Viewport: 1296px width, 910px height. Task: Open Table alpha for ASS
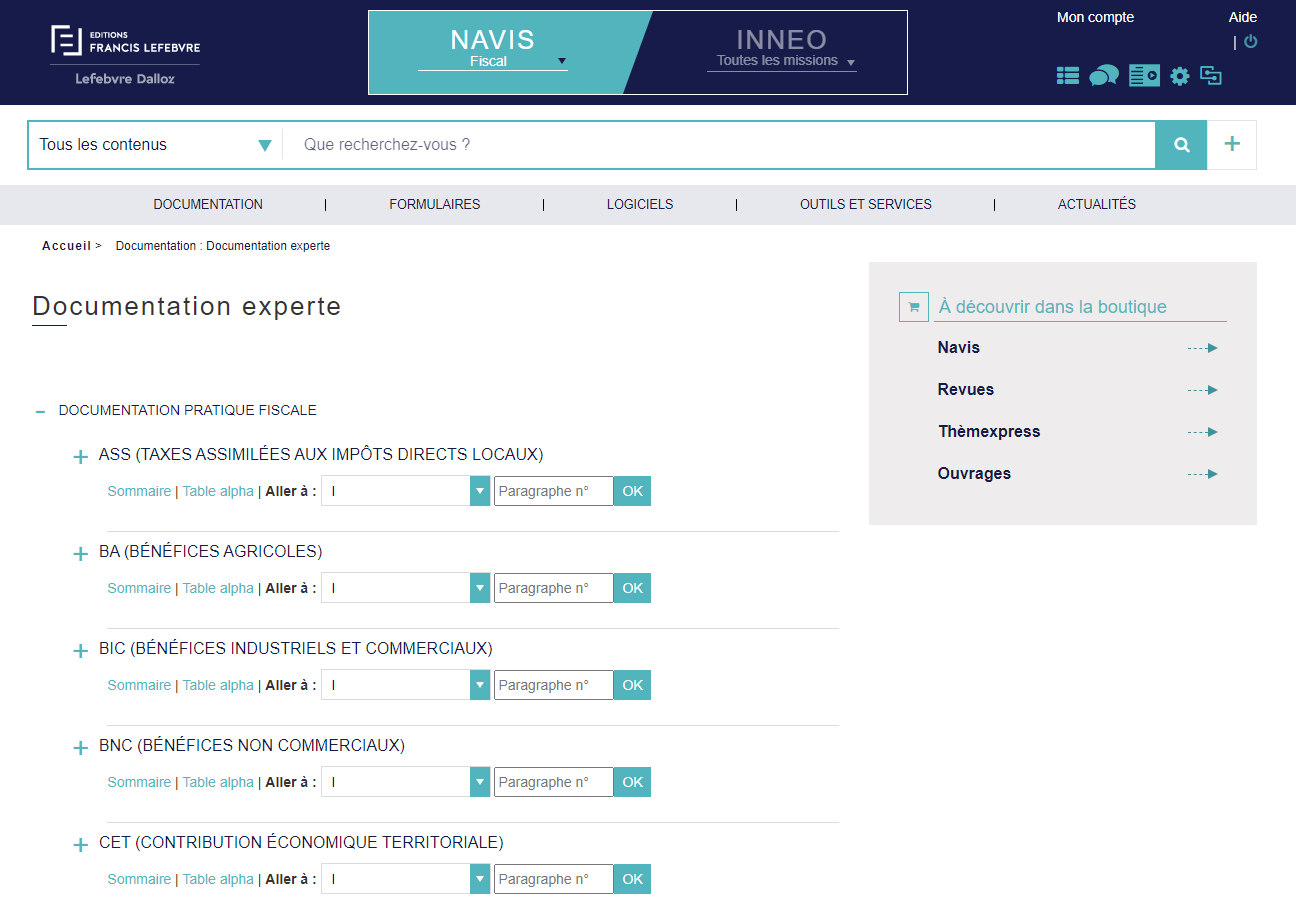(x=218, y=491)
